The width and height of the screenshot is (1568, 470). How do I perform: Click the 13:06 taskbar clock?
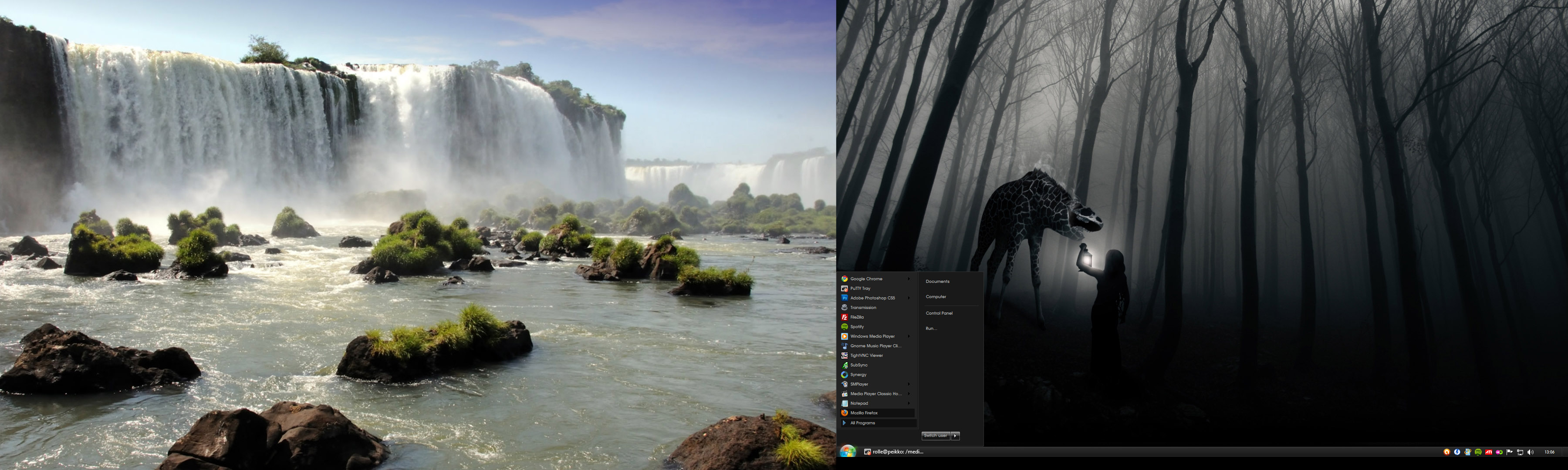point(1550,452)
